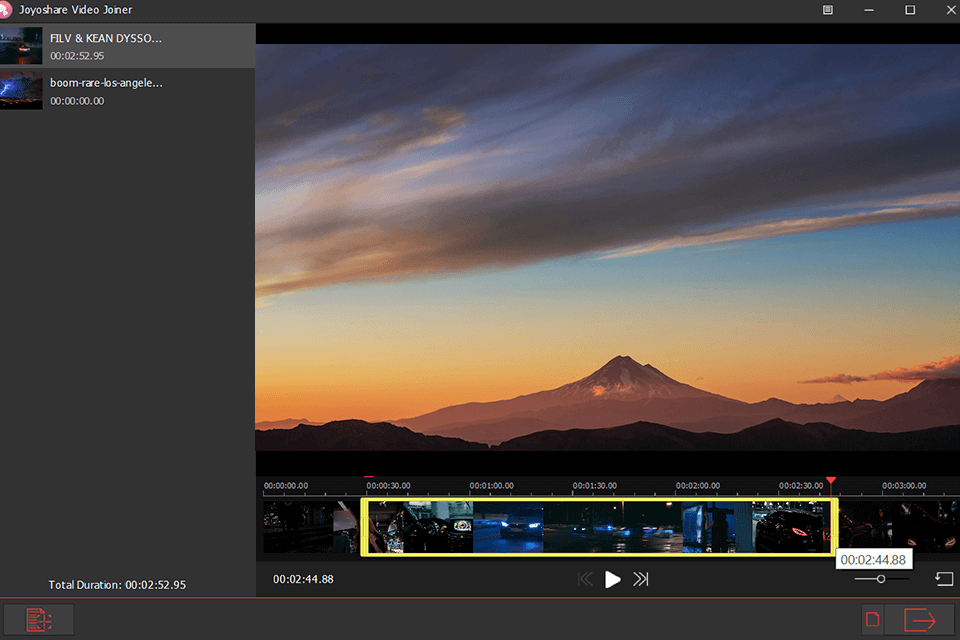
Task: Click the current time display 00:02:44.88
Action: tap(303, 578)
